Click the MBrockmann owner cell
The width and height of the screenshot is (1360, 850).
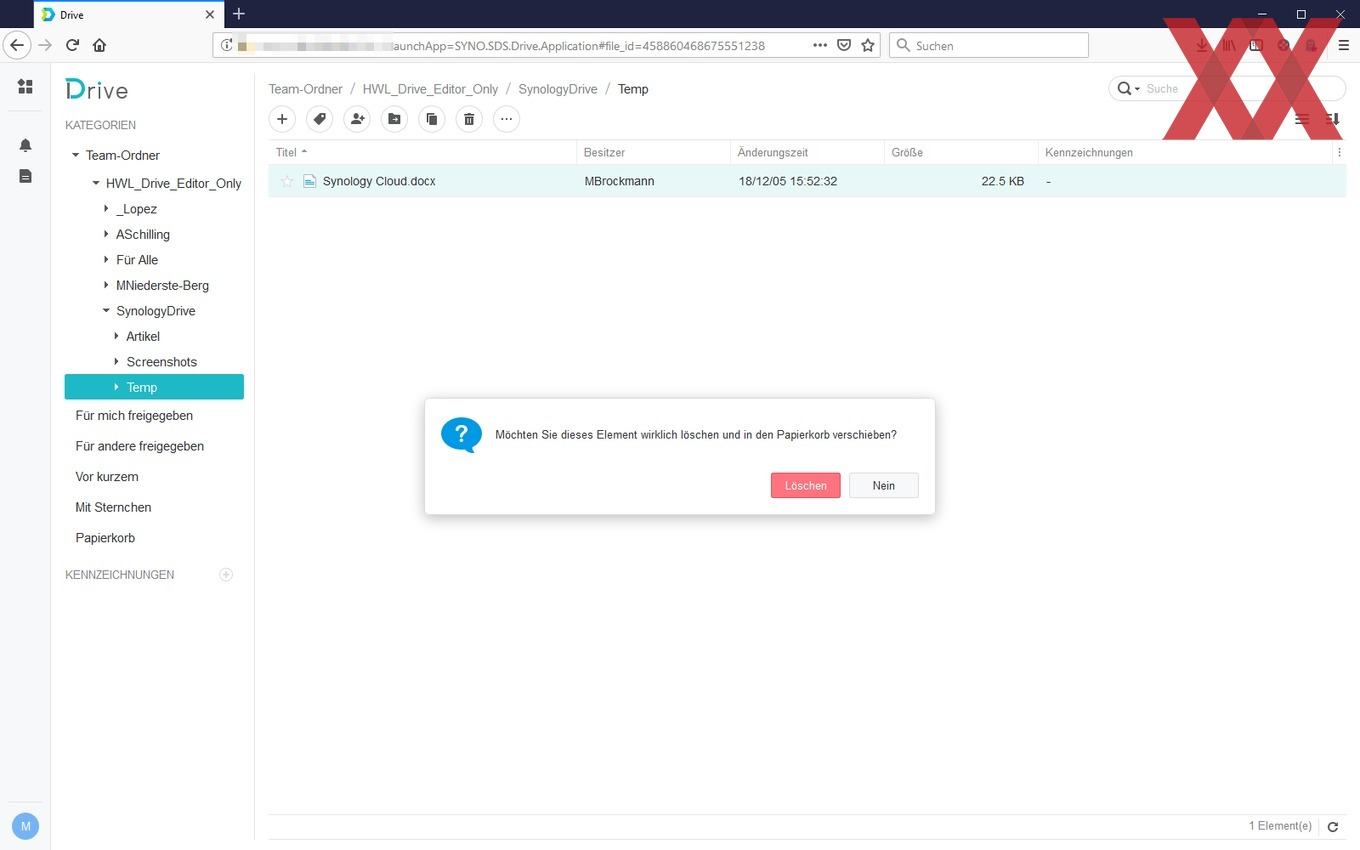tap(619, 181)
